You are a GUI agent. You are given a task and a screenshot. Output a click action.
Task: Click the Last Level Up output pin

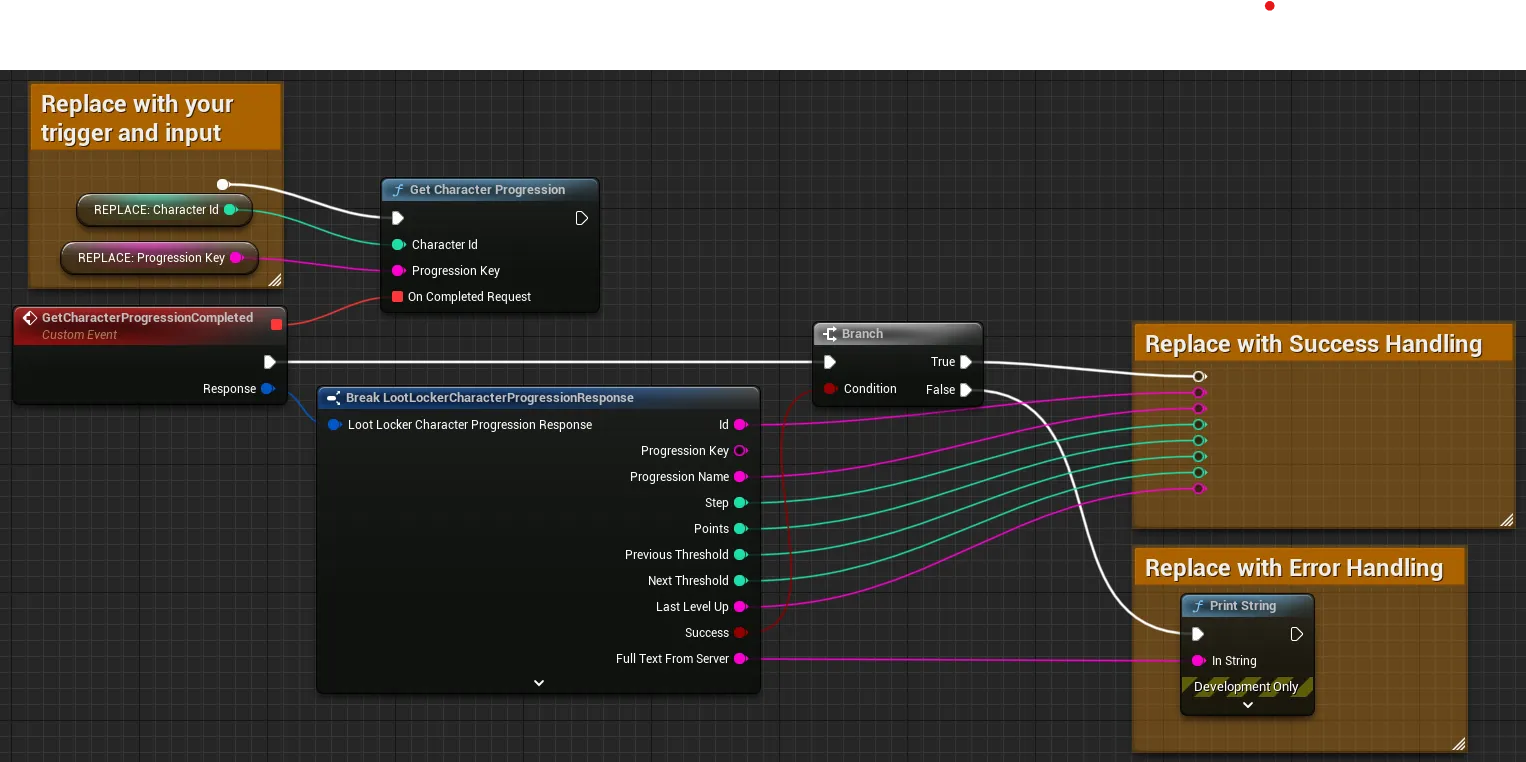click(741, 606)
